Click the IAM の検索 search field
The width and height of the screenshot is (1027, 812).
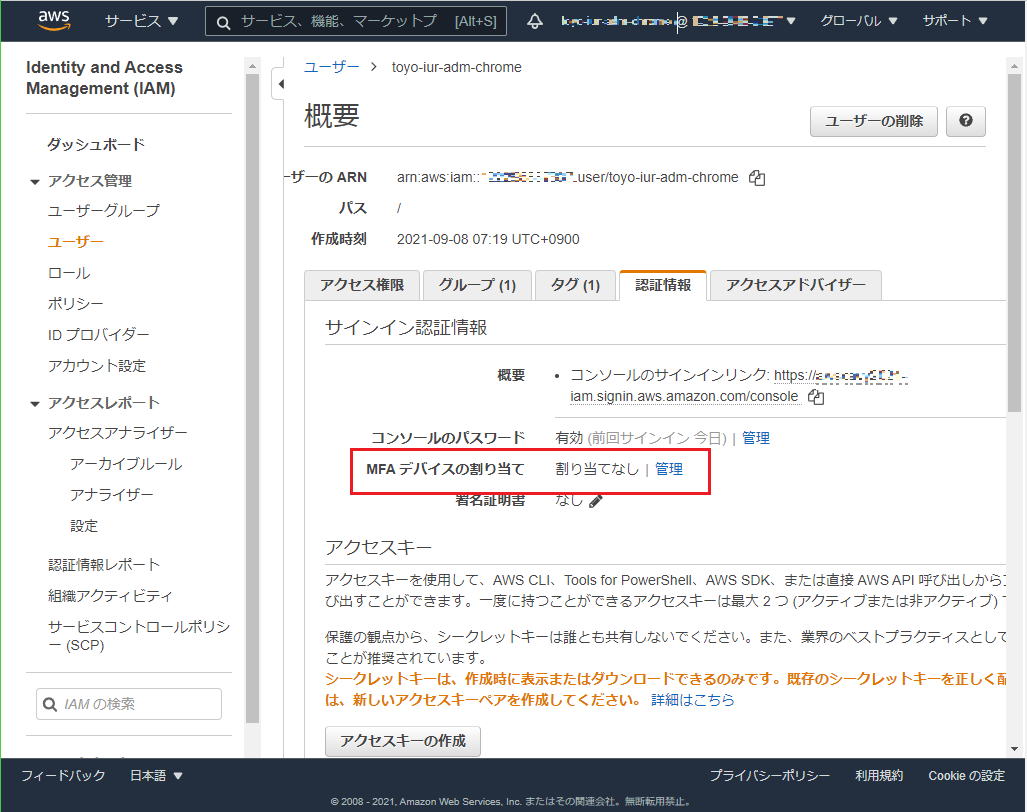128,704
